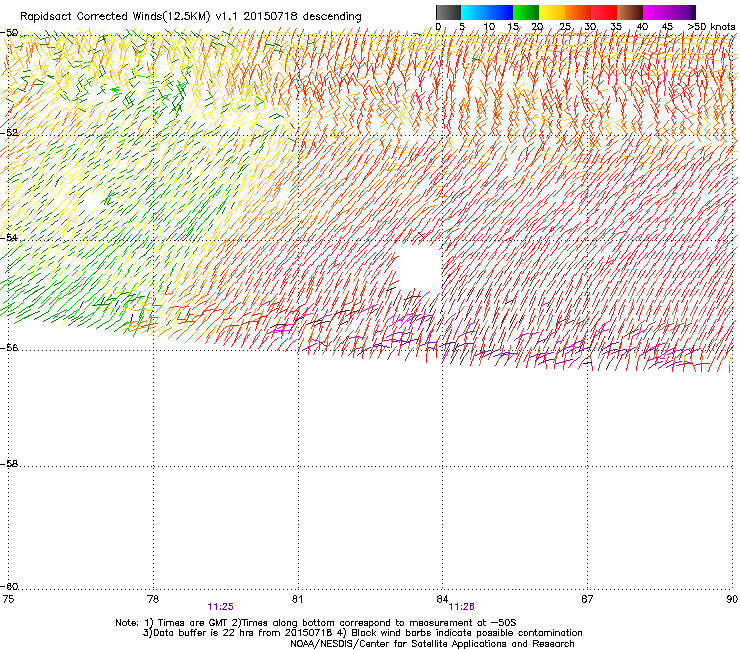
Task: Click the '78' longitude axis label
Action: coord(152,599)
